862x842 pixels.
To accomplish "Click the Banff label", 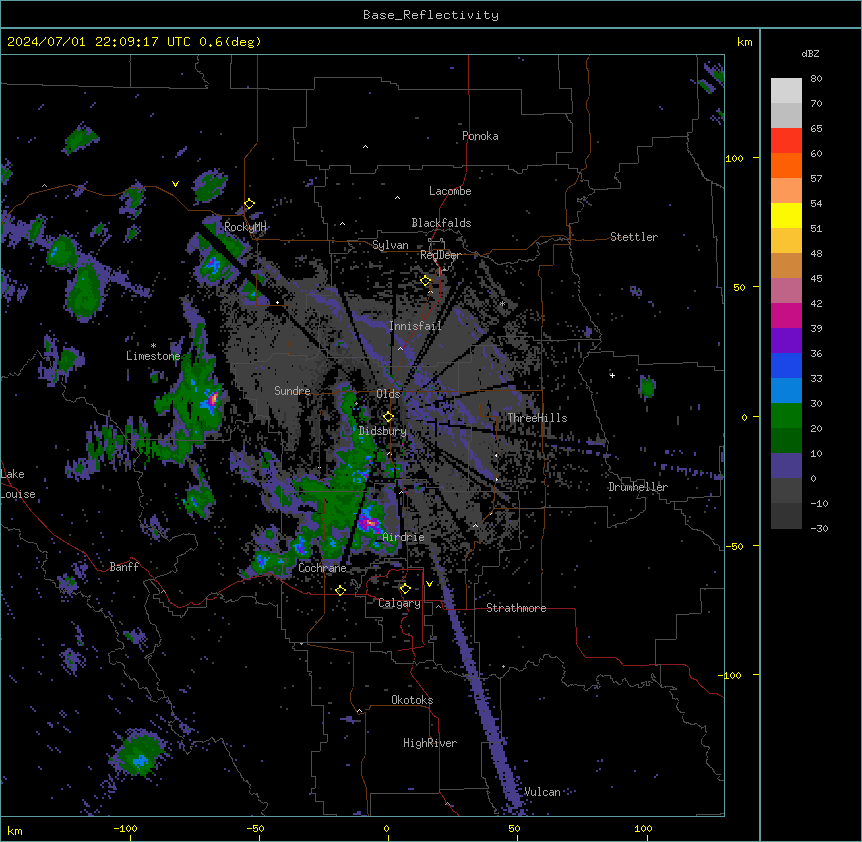I will [124, 567].
